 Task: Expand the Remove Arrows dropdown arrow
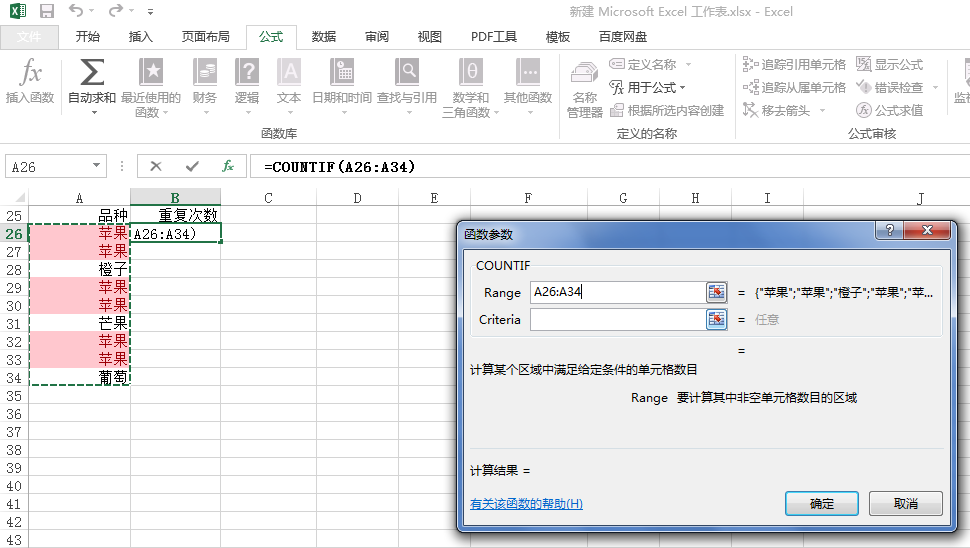[x=822, y=110]
